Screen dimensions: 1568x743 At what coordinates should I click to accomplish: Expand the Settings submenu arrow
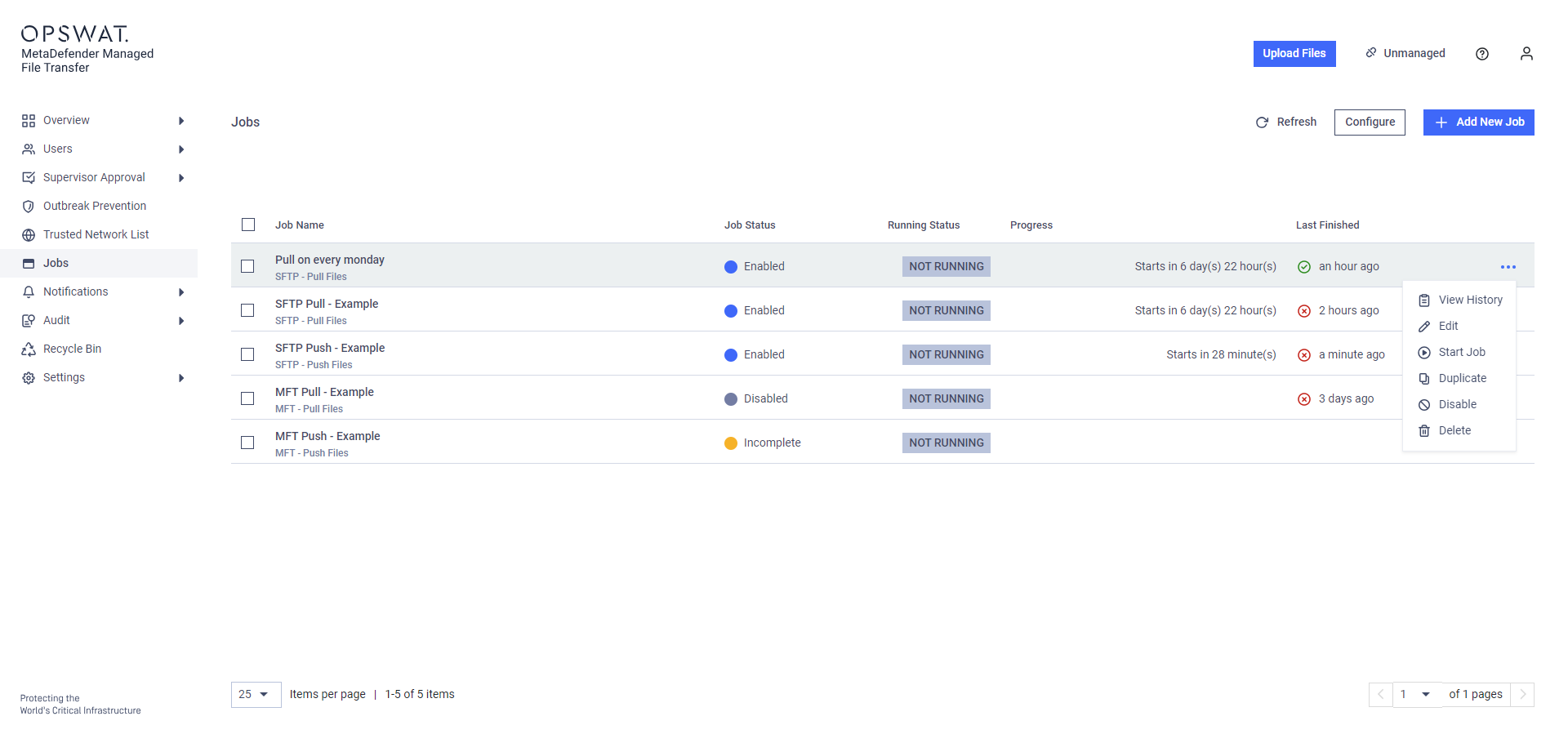pyautogui.click(x=181, y=378)
